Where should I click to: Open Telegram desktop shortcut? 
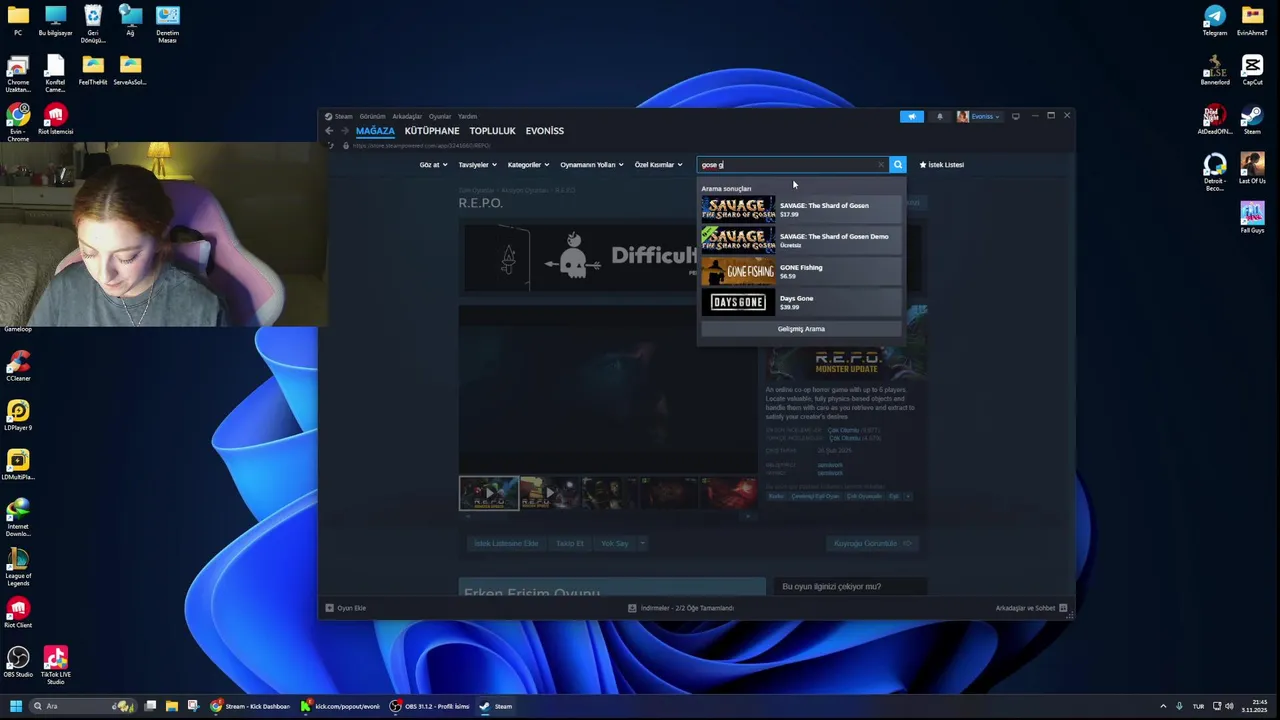1214,21
